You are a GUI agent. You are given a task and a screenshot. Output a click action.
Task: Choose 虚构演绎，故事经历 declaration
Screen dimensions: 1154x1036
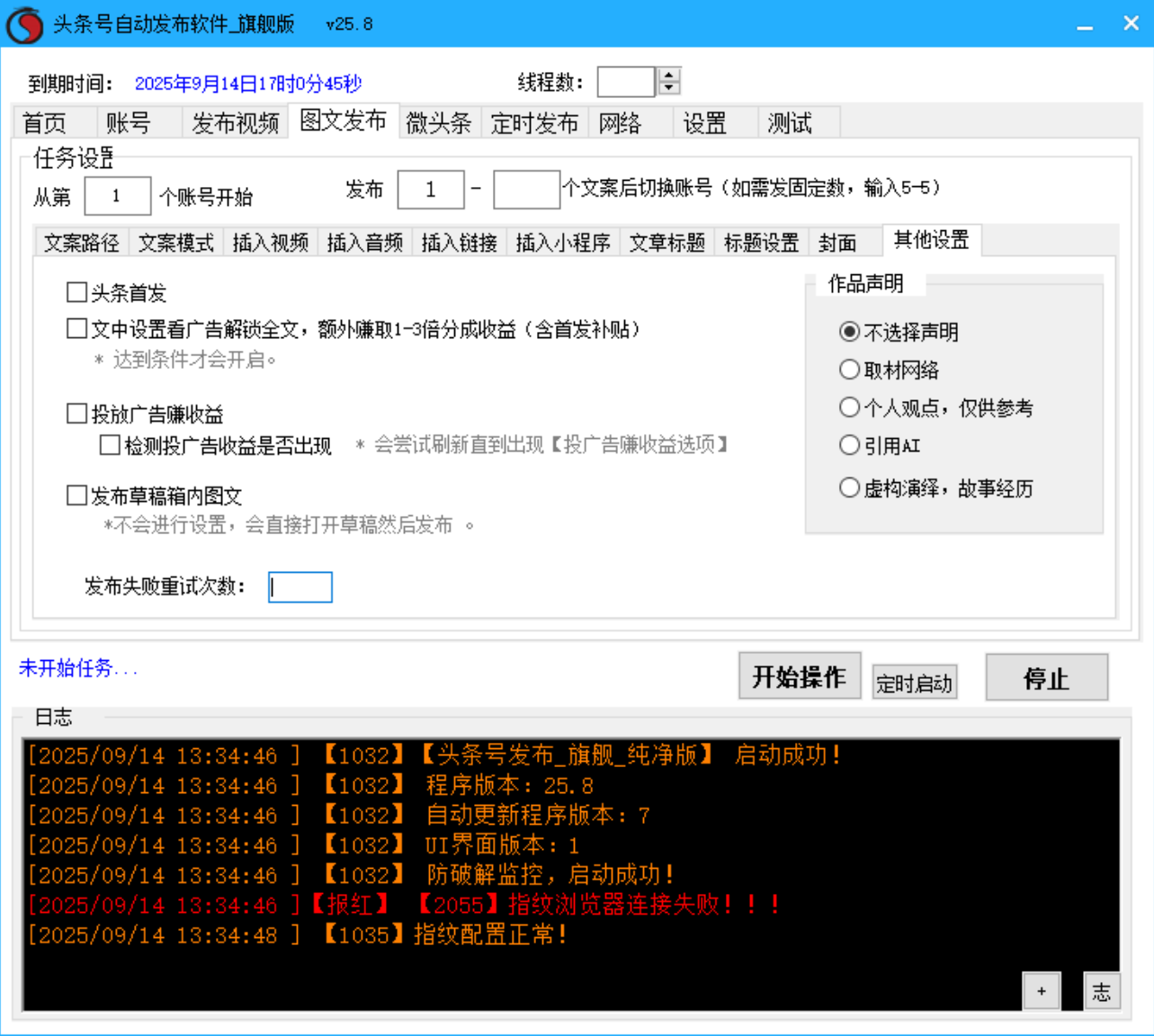[849, 487]
